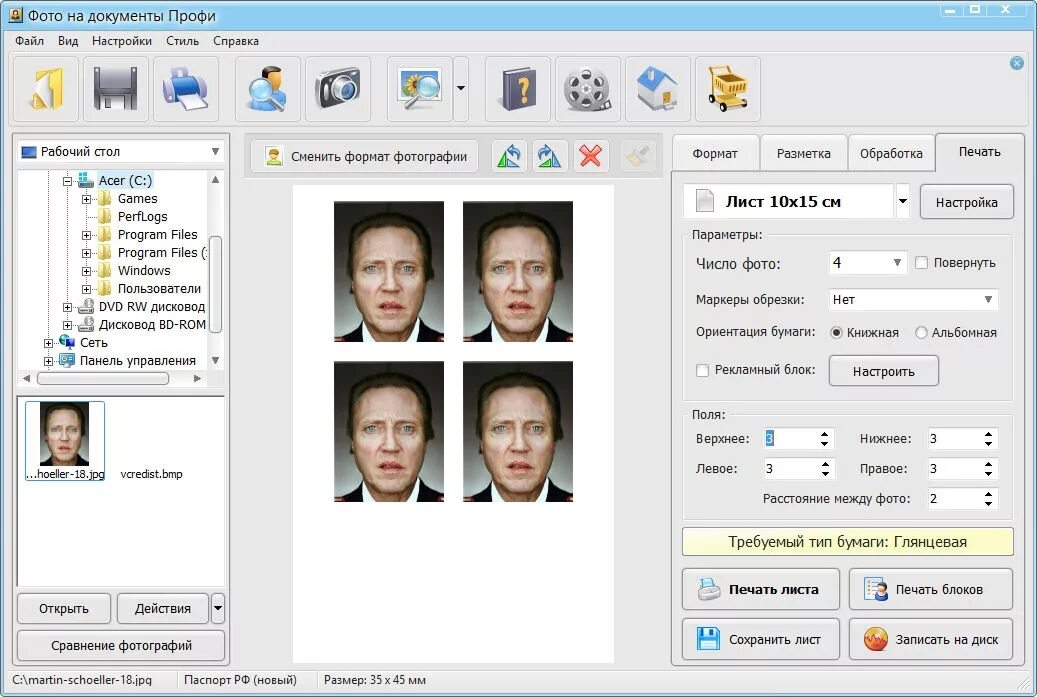Select the Книжная orientation radio button
The image size is (1037, 697).
pyautogui.click(x=837, y=333)
